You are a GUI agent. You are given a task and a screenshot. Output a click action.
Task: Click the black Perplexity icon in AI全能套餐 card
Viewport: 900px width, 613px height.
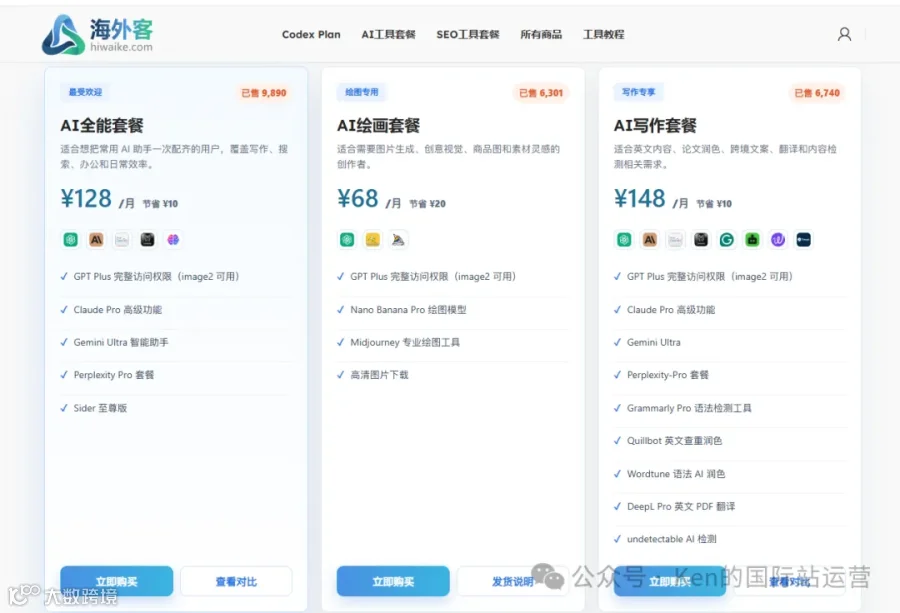click(x=148, y=239)
